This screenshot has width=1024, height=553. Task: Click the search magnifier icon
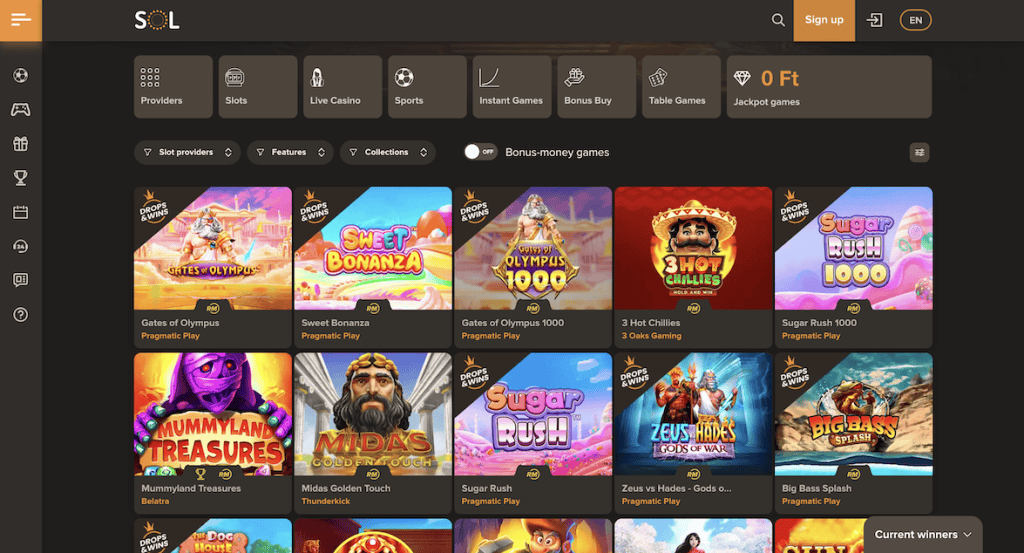point(778,20)
